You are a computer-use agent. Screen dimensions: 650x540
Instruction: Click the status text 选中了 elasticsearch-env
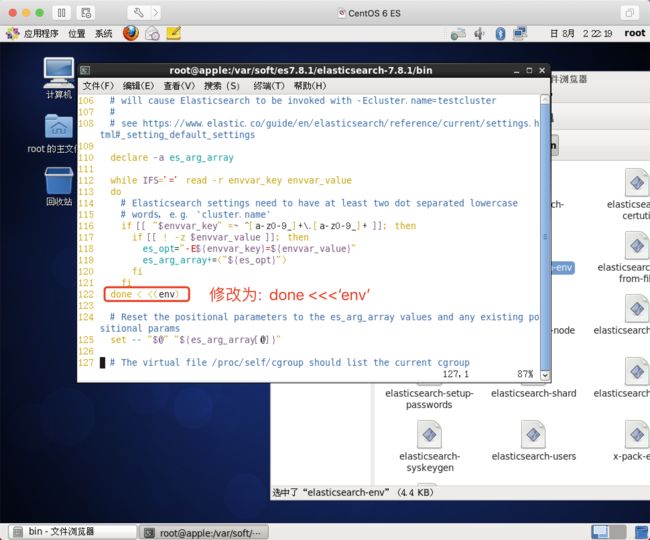click(353, 492)
